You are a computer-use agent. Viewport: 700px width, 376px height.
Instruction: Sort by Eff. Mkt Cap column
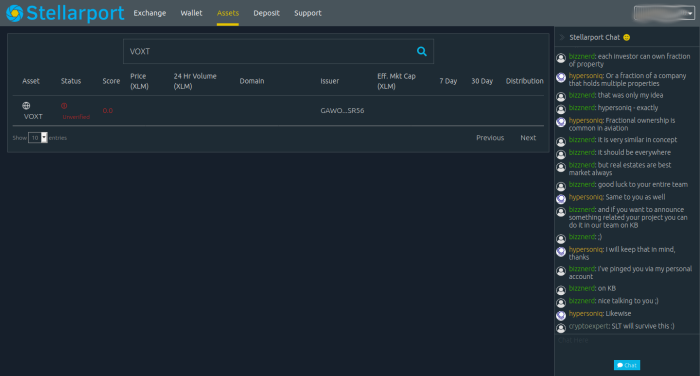click(396, 81)
